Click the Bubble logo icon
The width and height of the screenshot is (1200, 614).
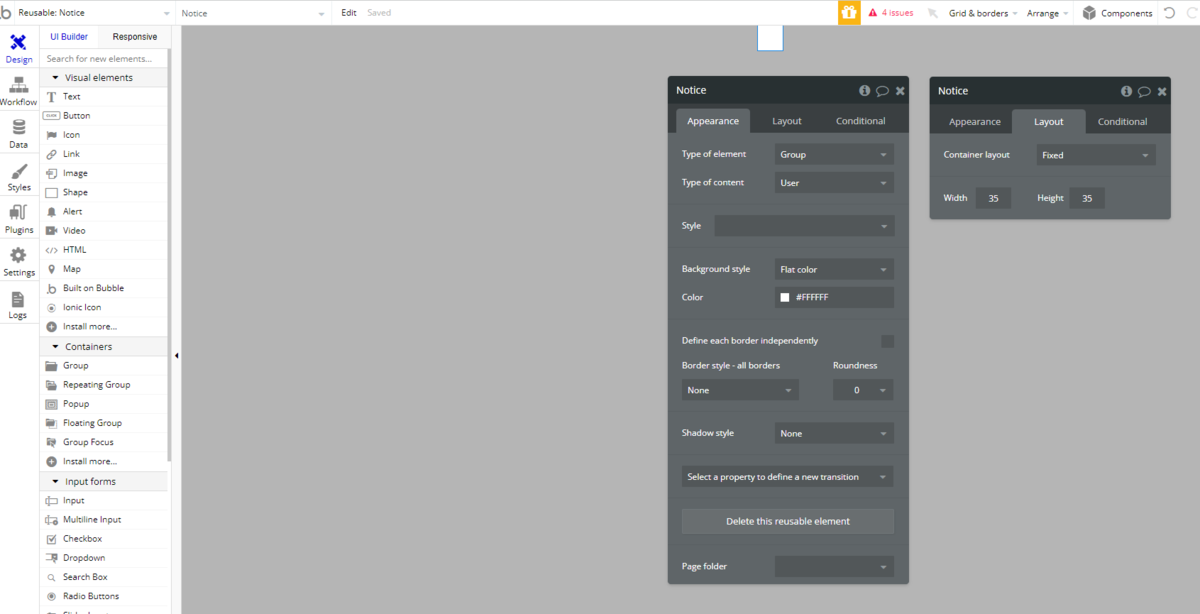coord(7,13)
